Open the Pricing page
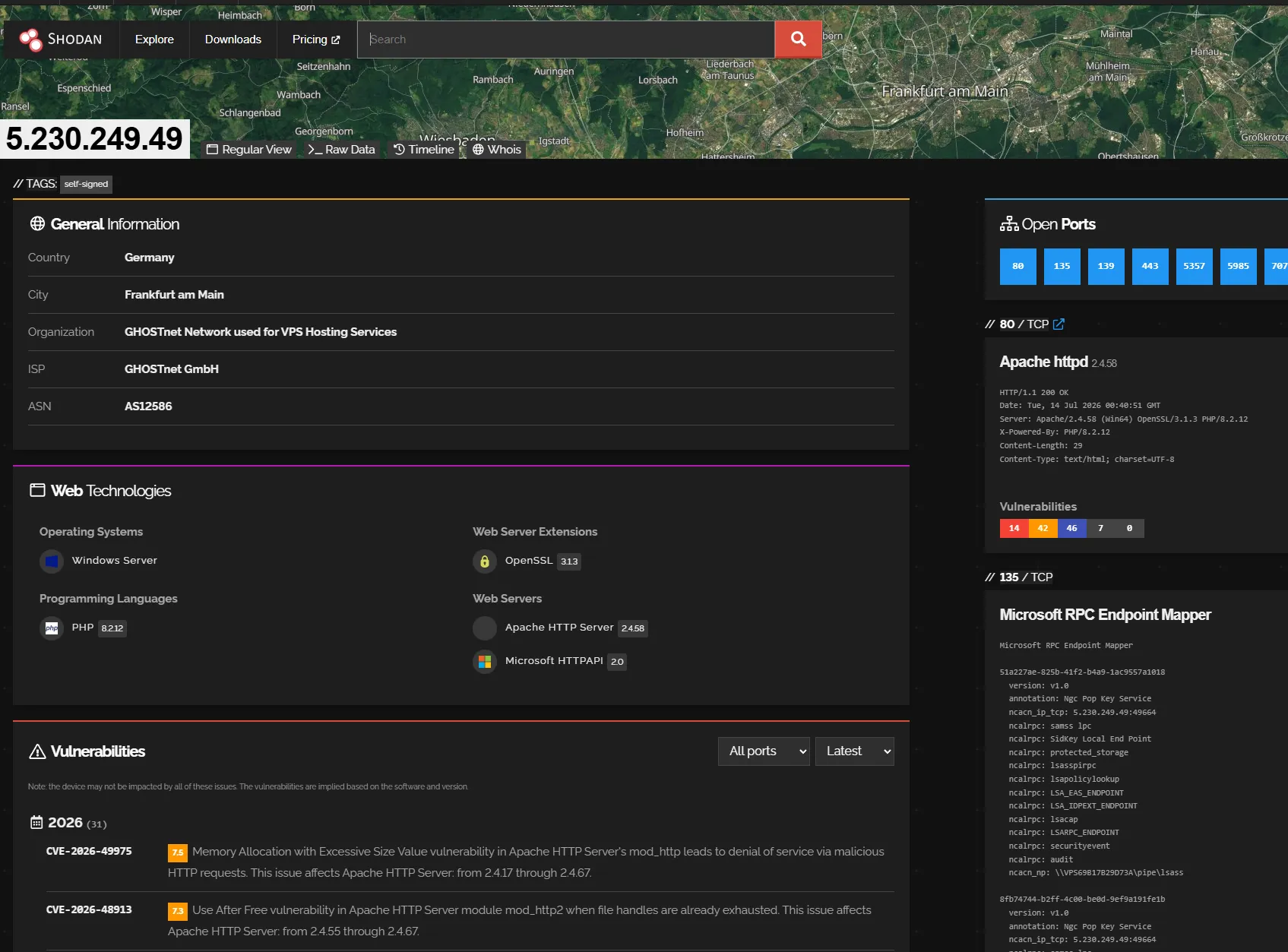1288x952 pixels. pyautogui.click(x=316, y=40)
